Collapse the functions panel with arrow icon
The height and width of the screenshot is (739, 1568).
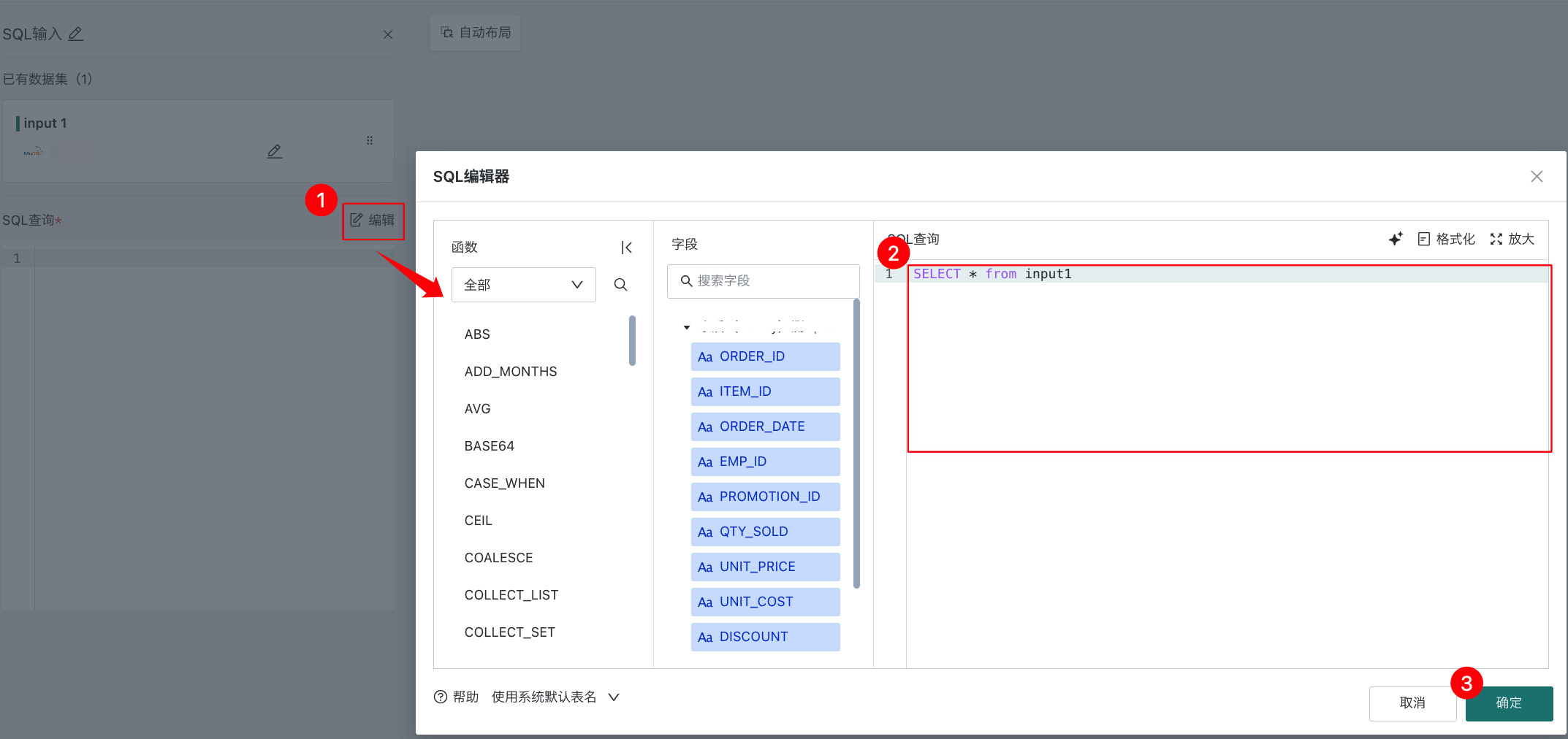[x=626, y=248]
